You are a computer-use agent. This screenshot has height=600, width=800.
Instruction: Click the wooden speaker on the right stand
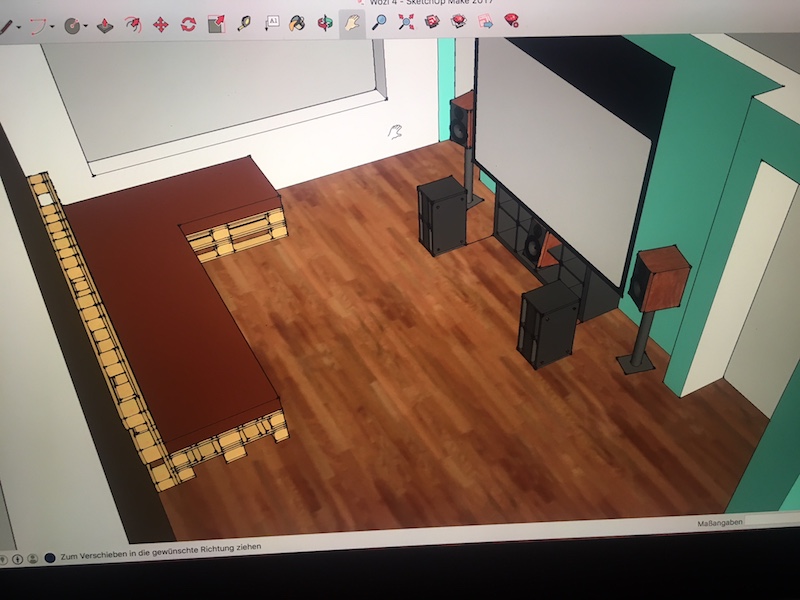click(x=660, y=279)
